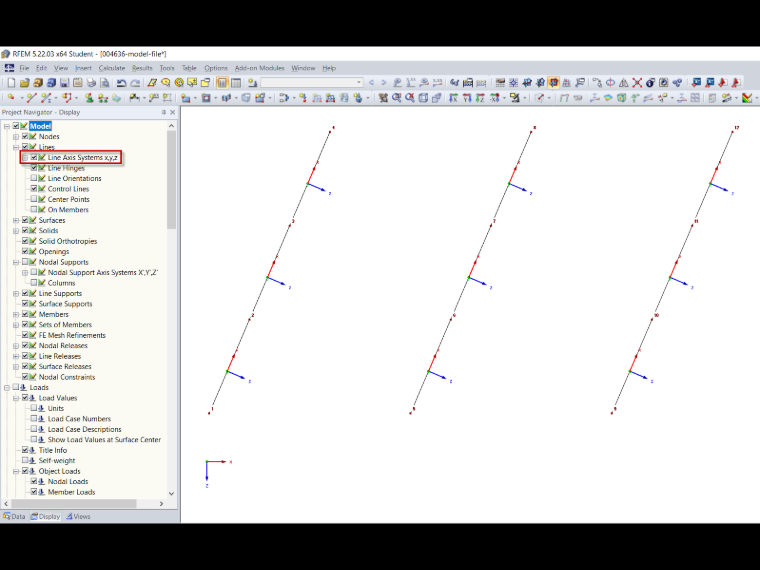Check the Nodal Supports checkbox
This screenshot has height=570, width=760.
coord(25,262)
